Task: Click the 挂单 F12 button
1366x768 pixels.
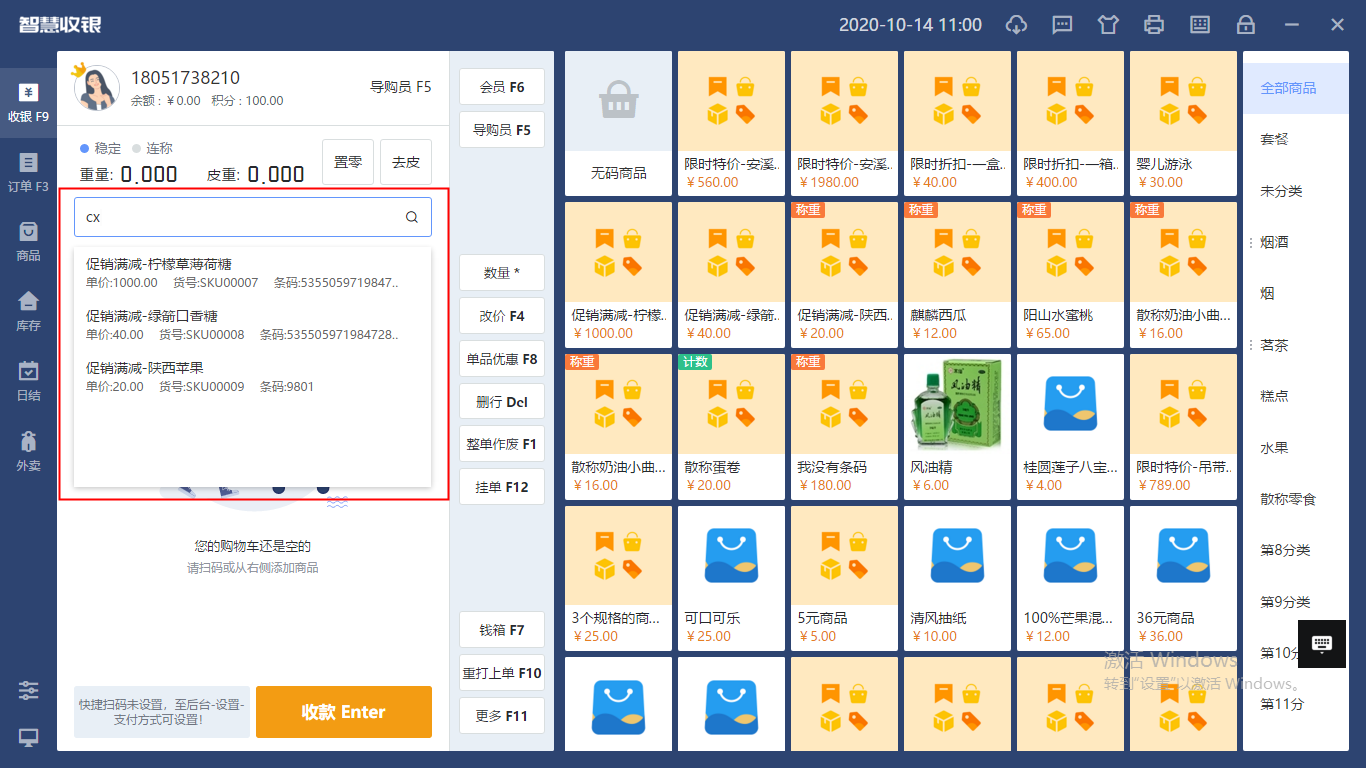Action: click(502, 487)
